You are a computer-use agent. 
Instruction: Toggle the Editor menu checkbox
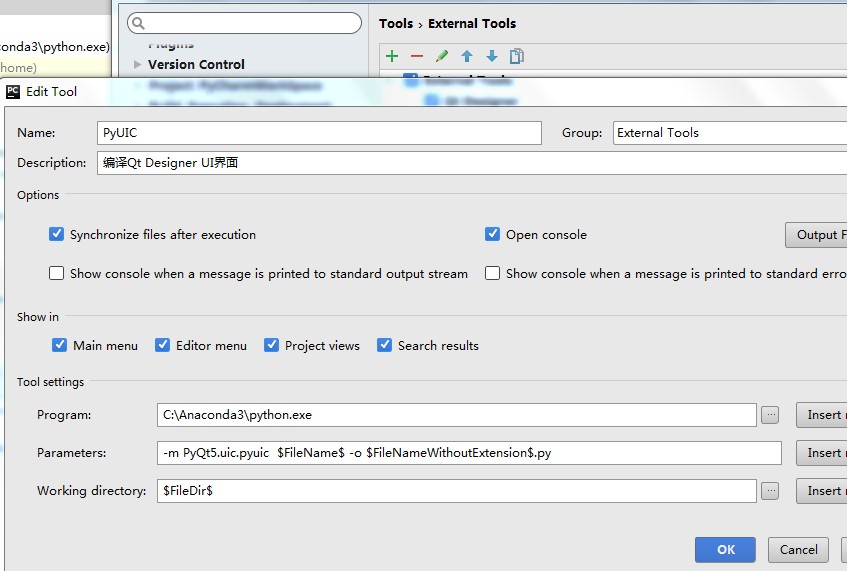[163, 345]
